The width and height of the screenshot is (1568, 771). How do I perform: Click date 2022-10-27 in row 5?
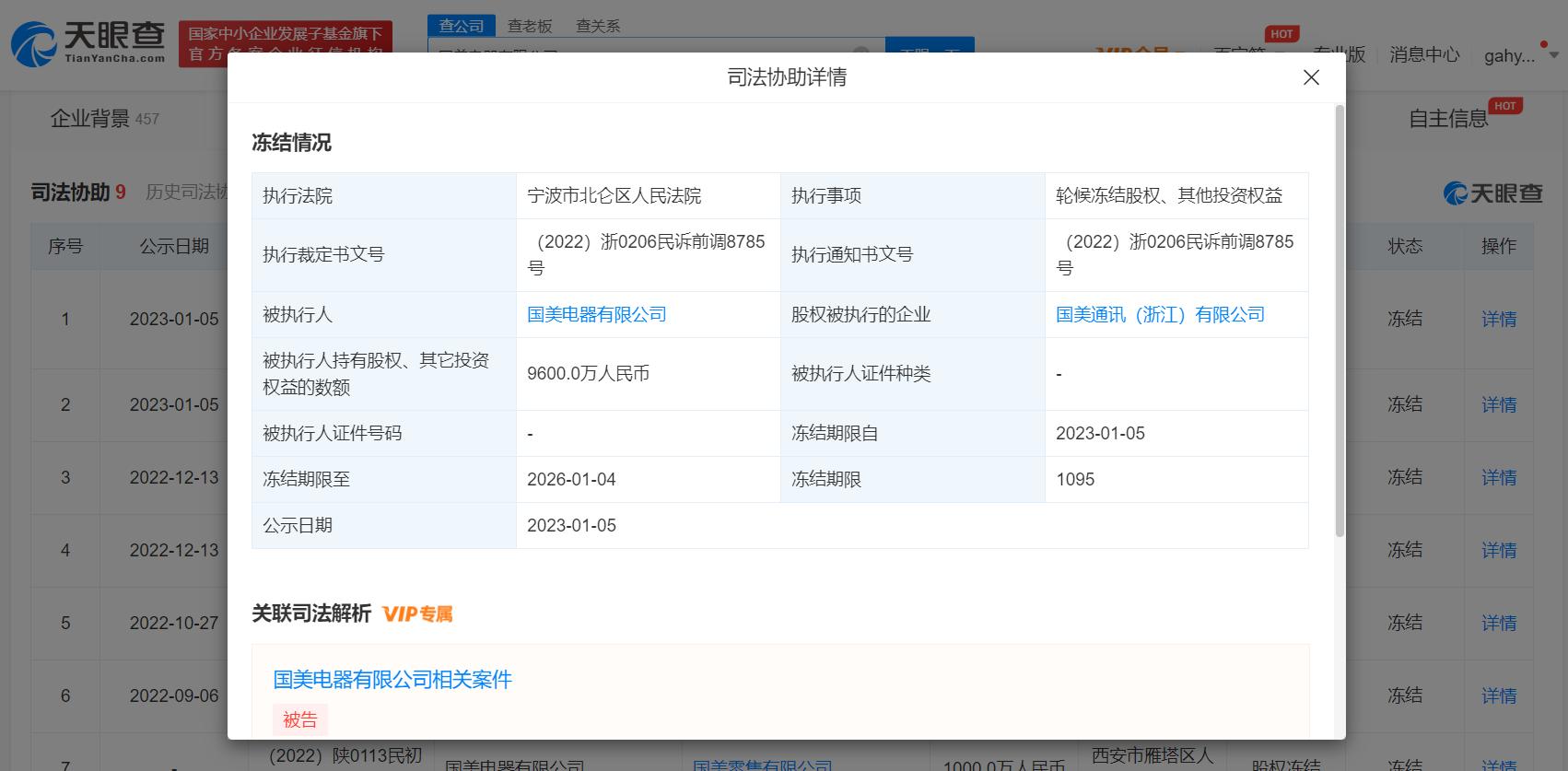coord(174,624)
